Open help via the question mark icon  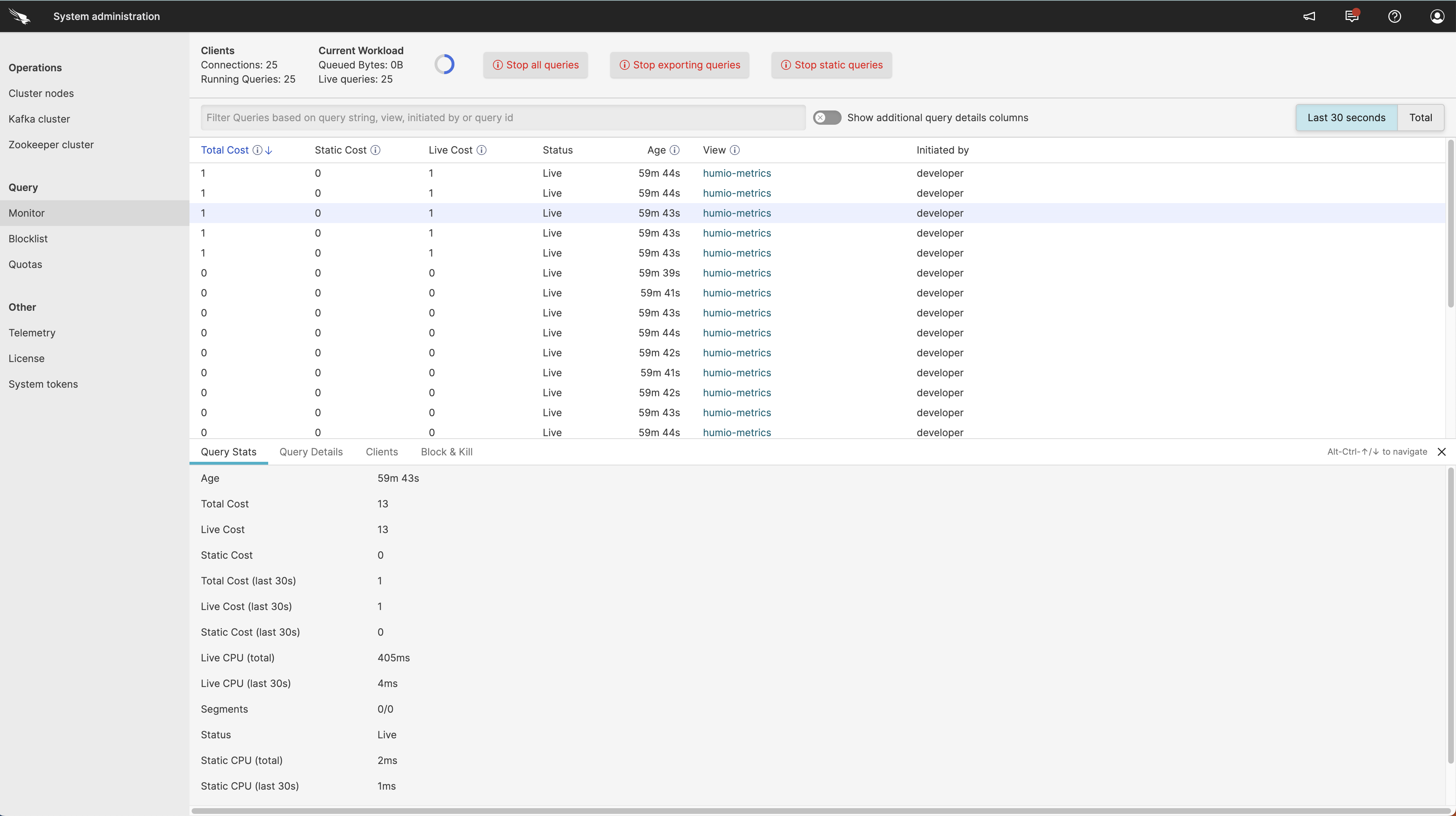click(1394, 16)
